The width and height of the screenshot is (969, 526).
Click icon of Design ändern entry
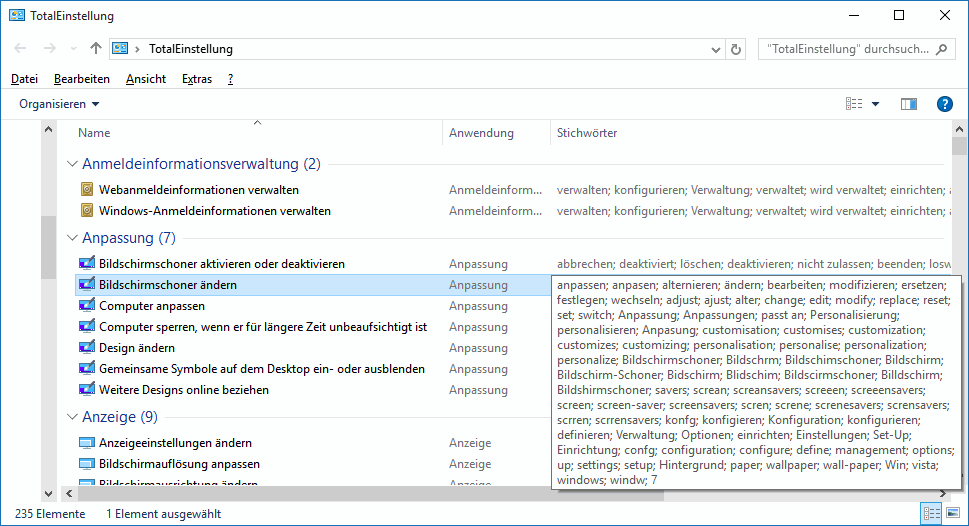pyautogui.click(x=87, y=348)
